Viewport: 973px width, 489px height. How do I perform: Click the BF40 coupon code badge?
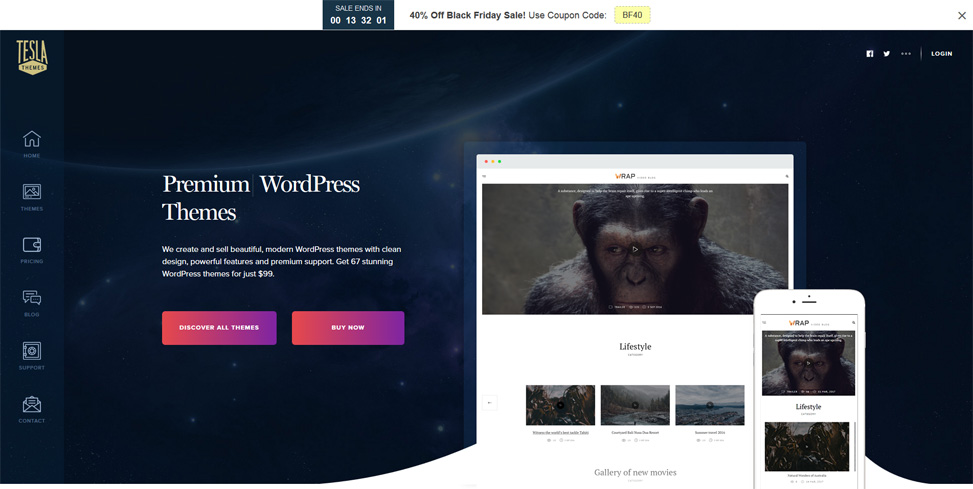(x=632, y=15)
